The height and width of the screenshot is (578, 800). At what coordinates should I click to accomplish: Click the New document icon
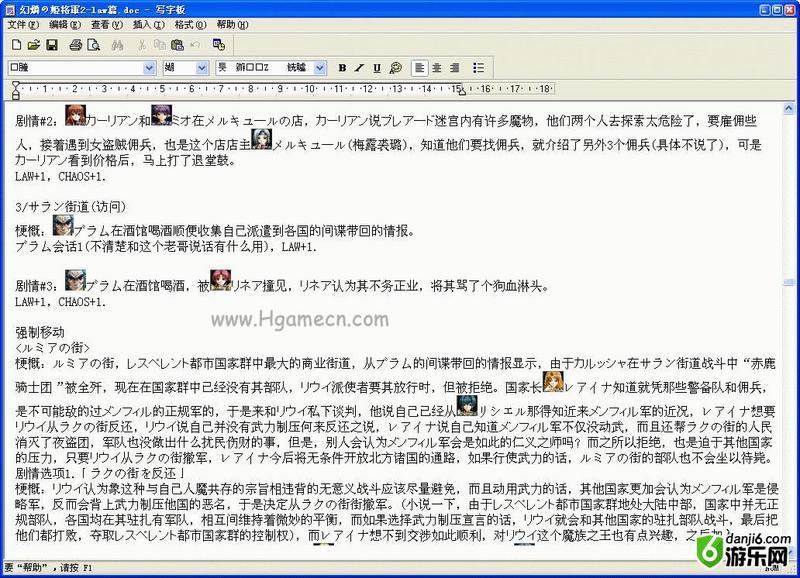coord(14,45)
